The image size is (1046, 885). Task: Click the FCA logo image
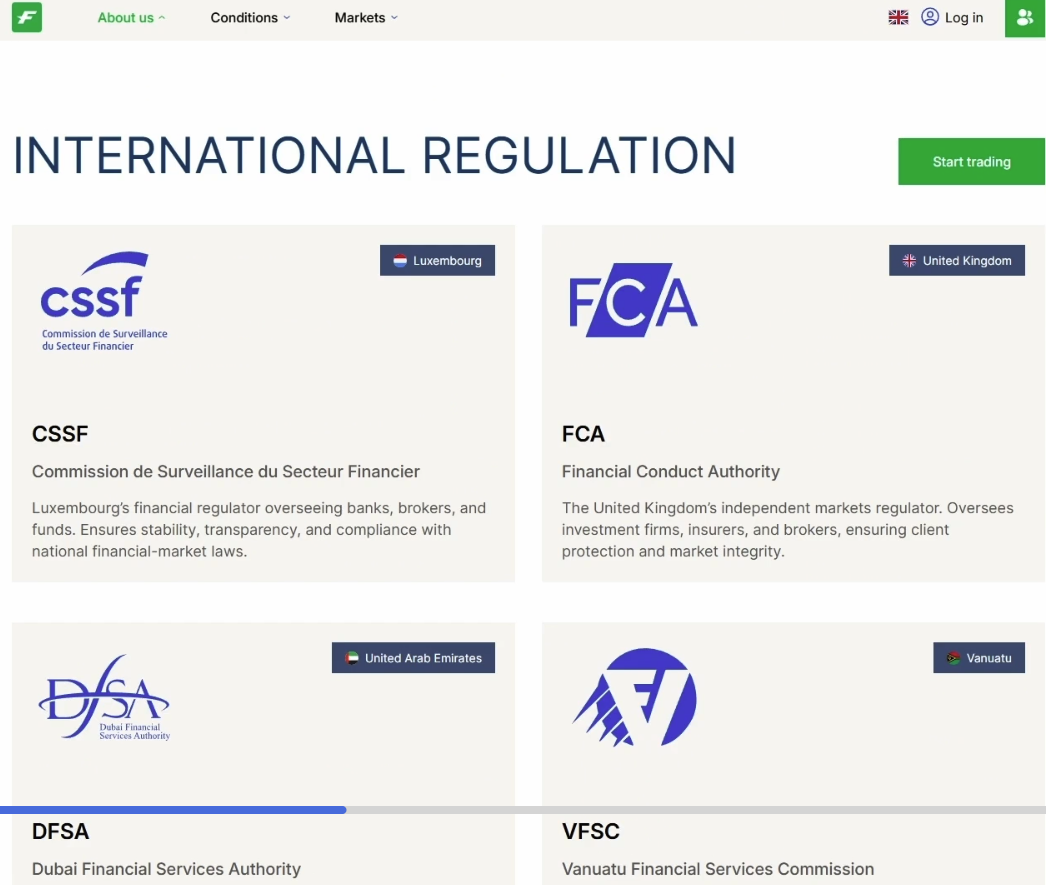(x=633, y=299)
